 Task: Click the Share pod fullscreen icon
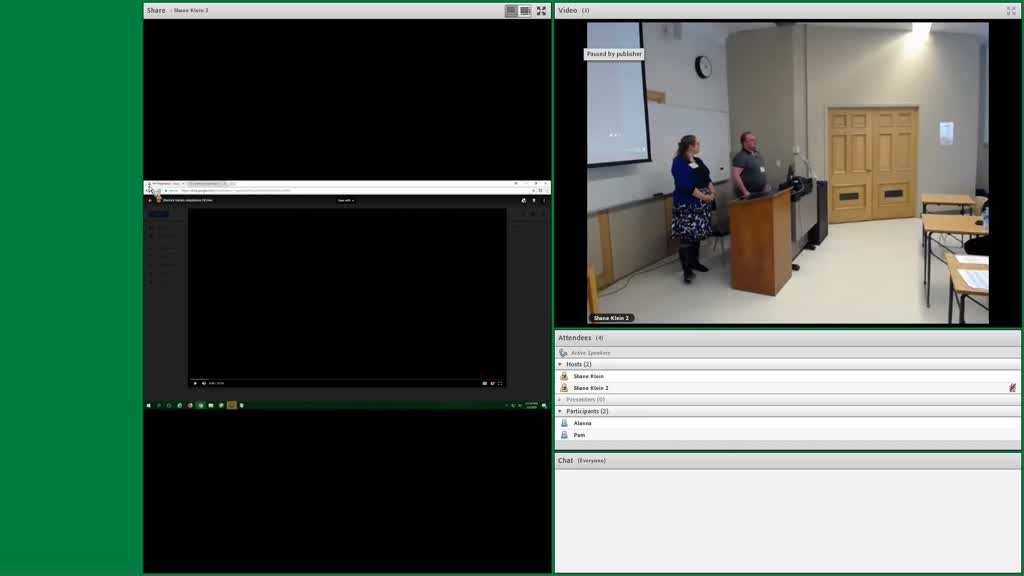(541, 10)
